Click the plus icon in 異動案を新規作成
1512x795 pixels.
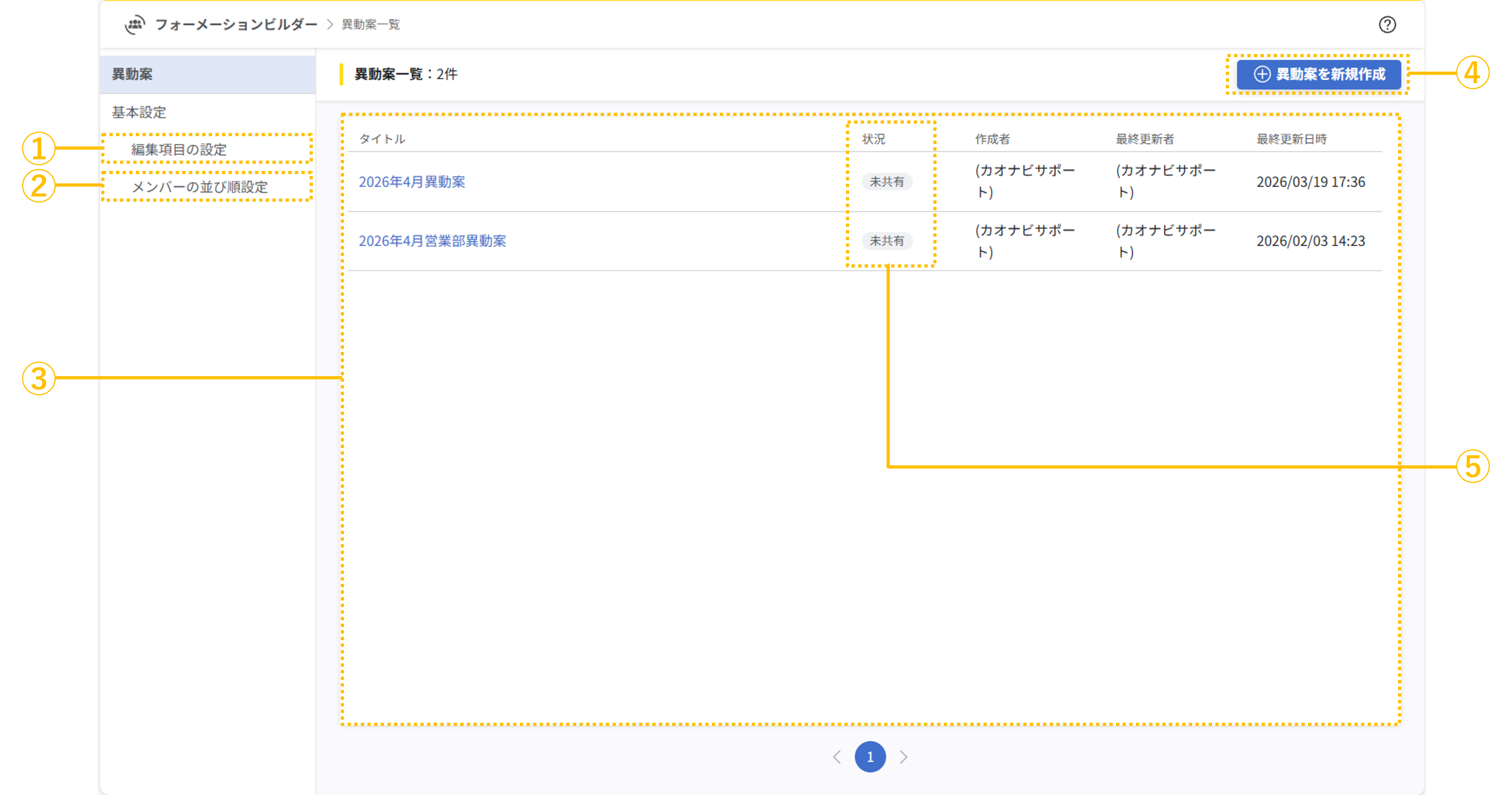(1262, 74)
